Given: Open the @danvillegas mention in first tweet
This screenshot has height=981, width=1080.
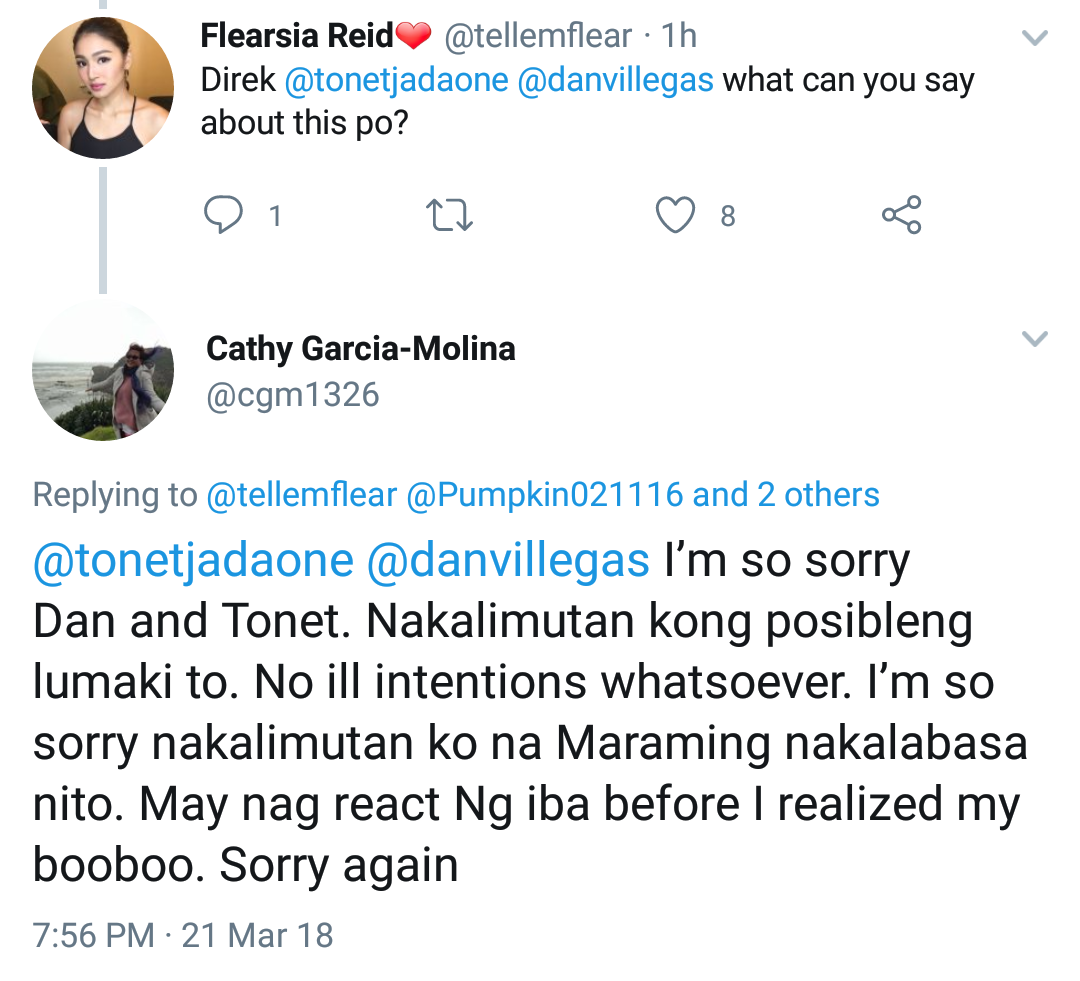Looking at the screenshot, I should 615,80.
